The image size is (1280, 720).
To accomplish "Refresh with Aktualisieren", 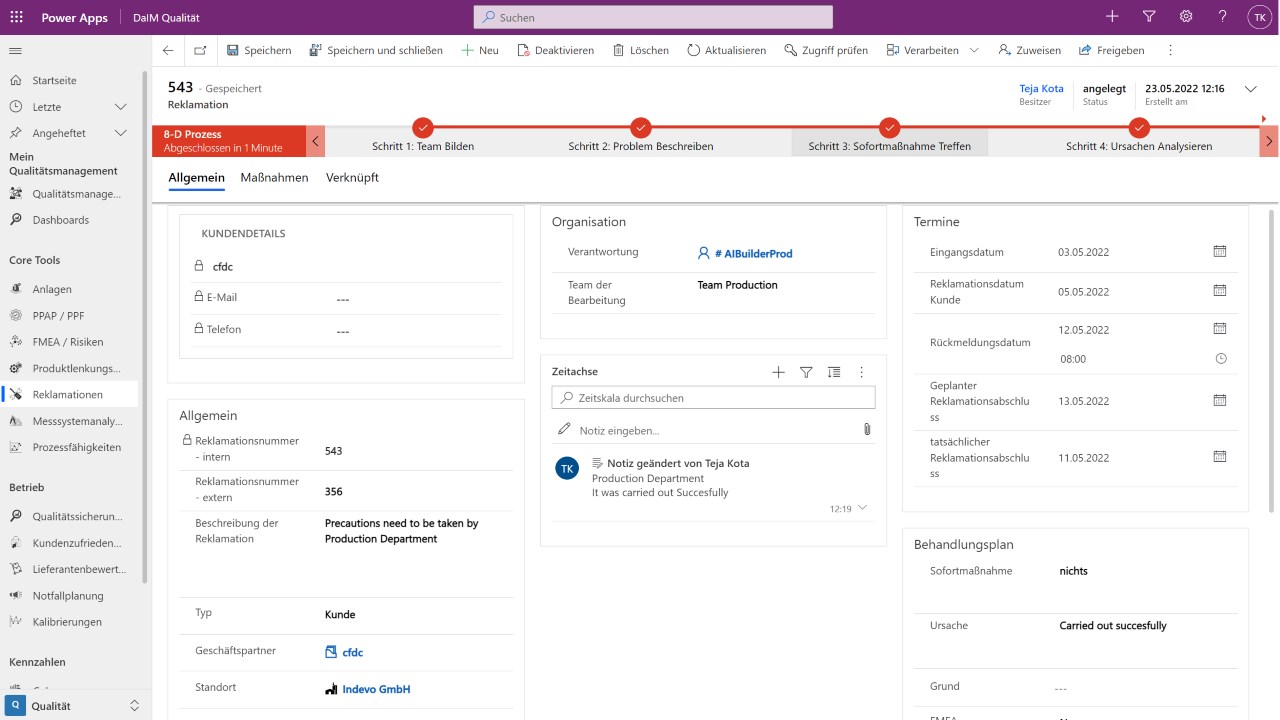I will pos(726,50).
